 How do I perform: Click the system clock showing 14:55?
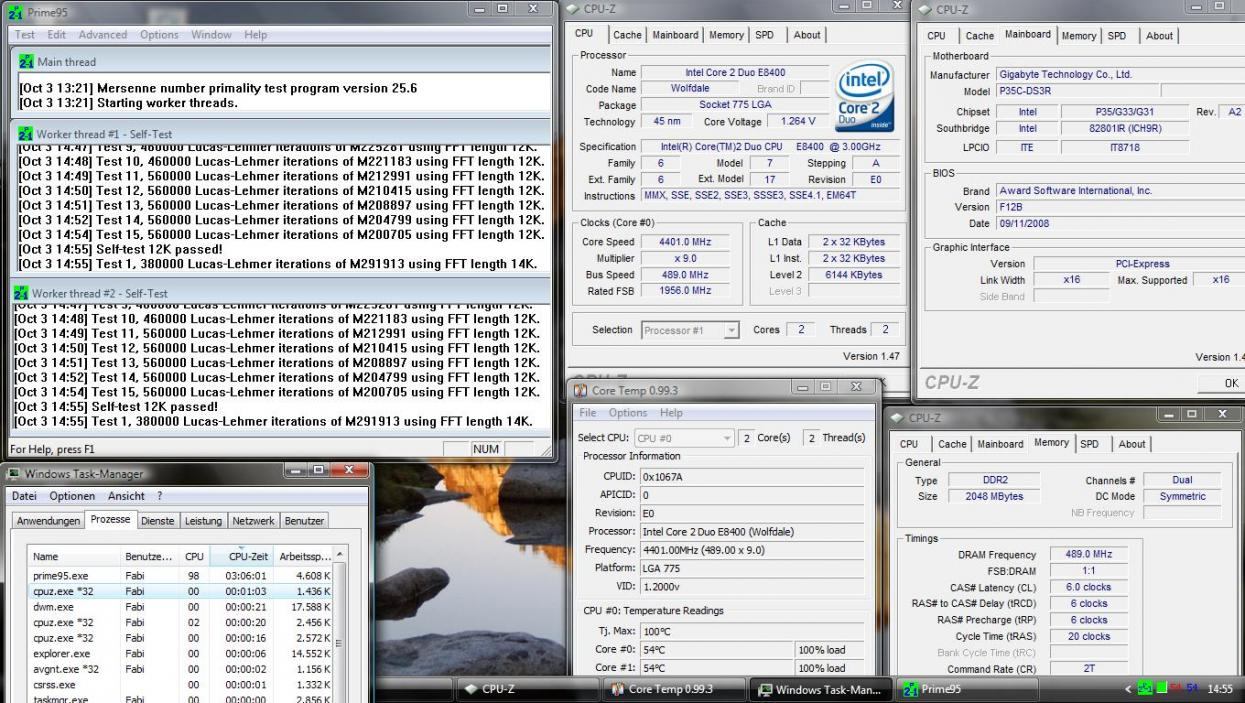[x=1219, y=690]
